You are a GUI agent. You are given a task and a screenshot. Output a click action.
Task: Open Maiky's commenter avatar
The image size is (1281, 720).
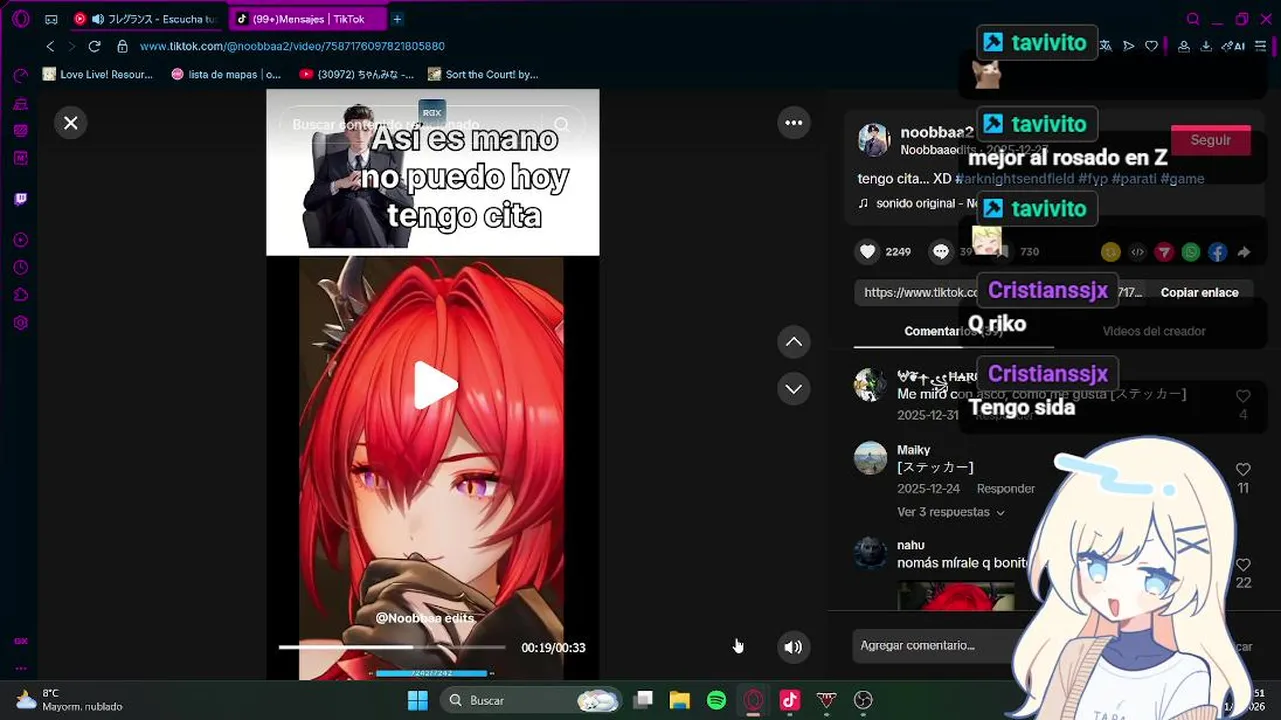[x=870, y=458]
